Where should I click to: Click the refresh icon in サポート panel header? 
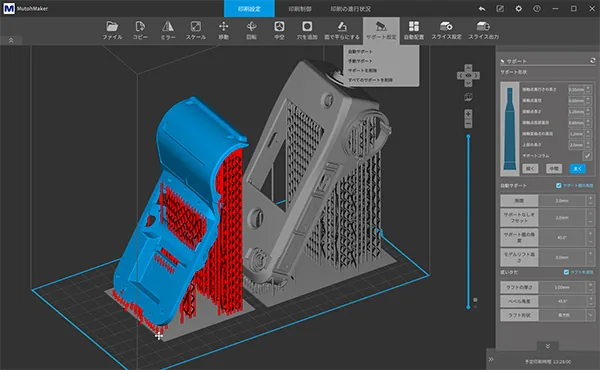click(592, 60)
